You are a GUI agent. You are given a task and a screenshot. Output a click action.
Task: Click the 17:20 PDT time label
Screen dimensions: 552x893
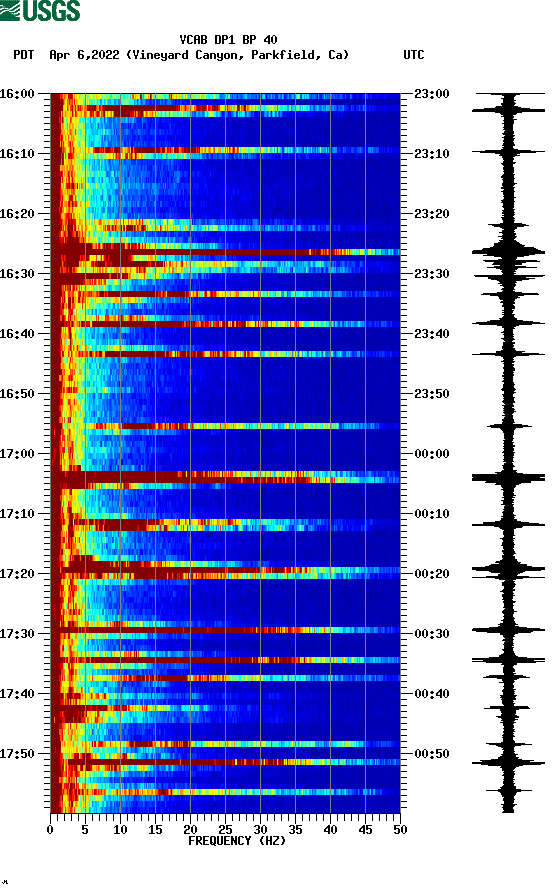click(17, 574)
